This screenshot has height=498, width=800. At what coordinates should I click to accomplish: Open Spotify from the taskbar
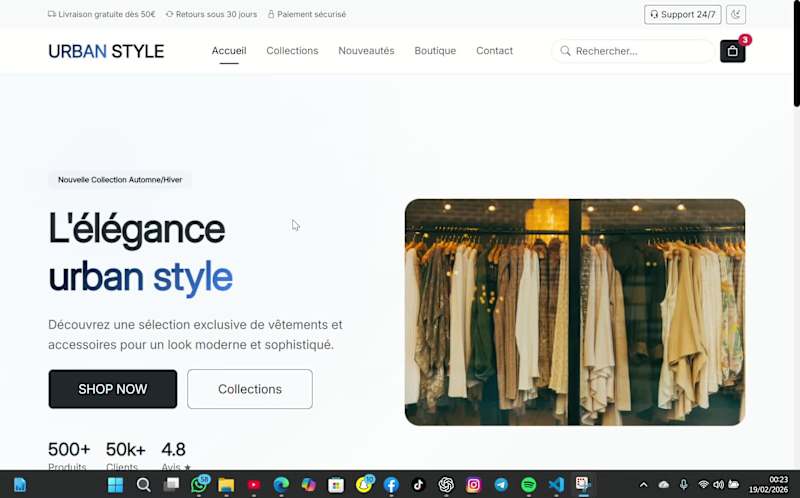529,485
